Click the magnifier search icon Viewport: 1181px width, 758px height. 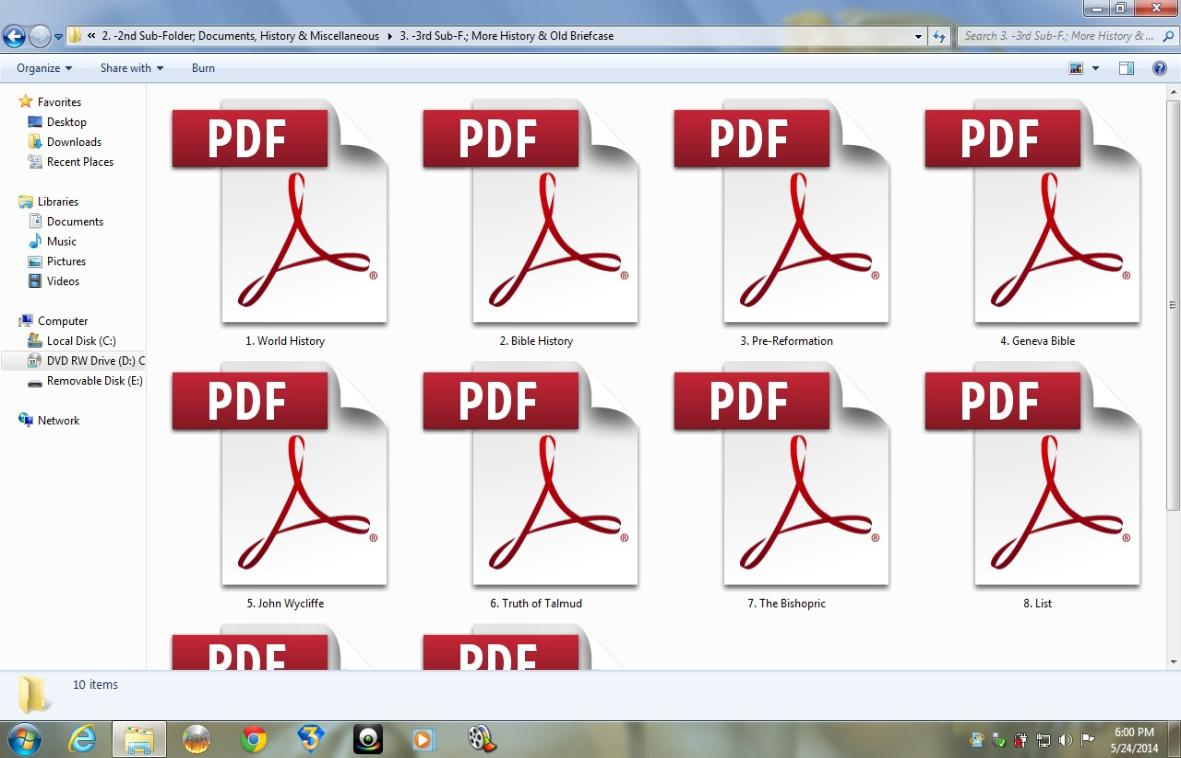pos(1168,35)
